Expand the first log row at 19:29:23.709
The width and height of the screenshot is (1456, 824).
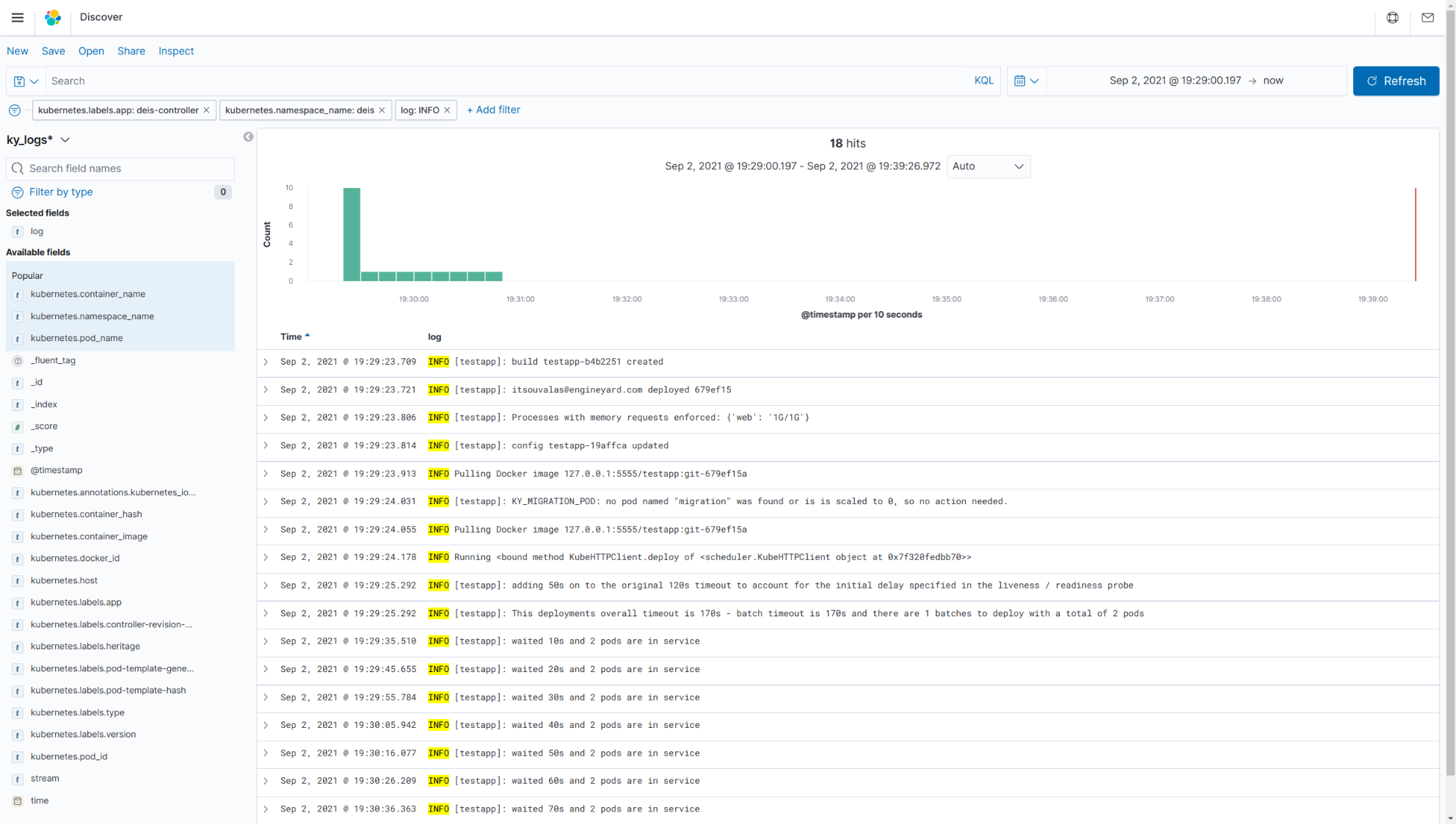click(x=266, y=362)
